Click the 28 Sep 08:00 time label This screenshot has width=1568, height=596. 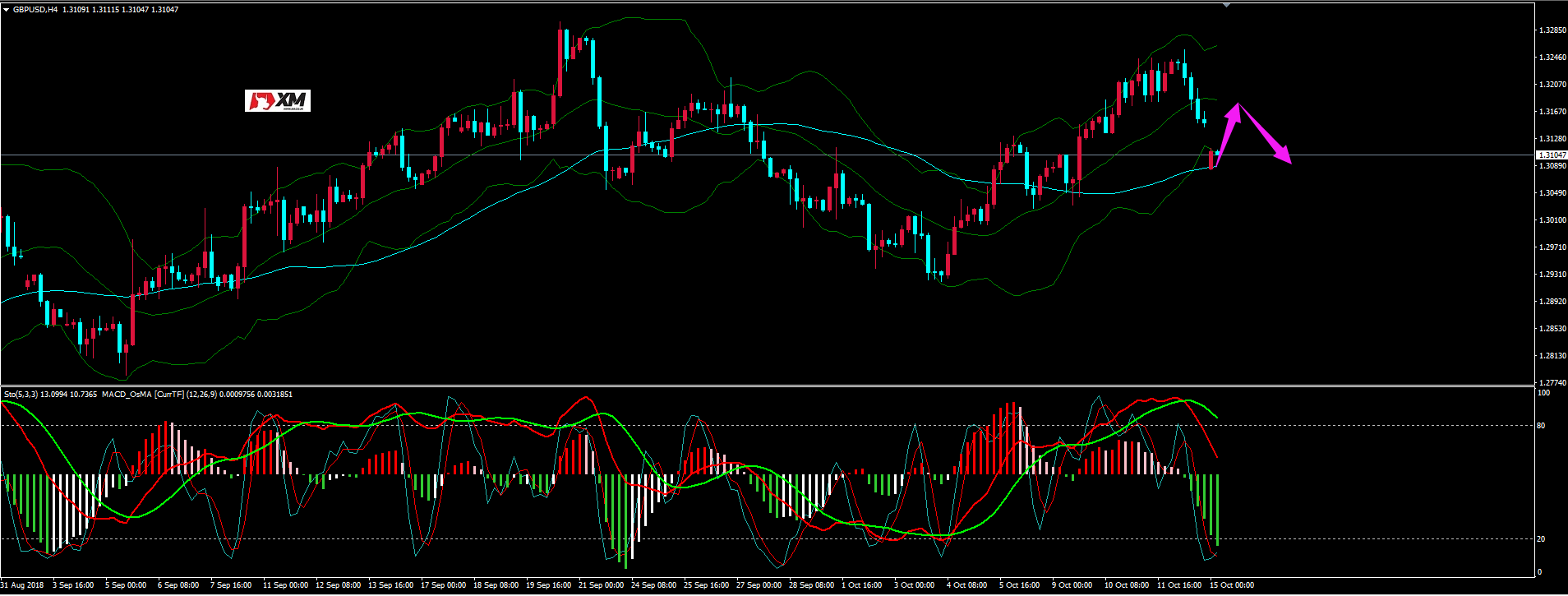click(x=811, y=585)
